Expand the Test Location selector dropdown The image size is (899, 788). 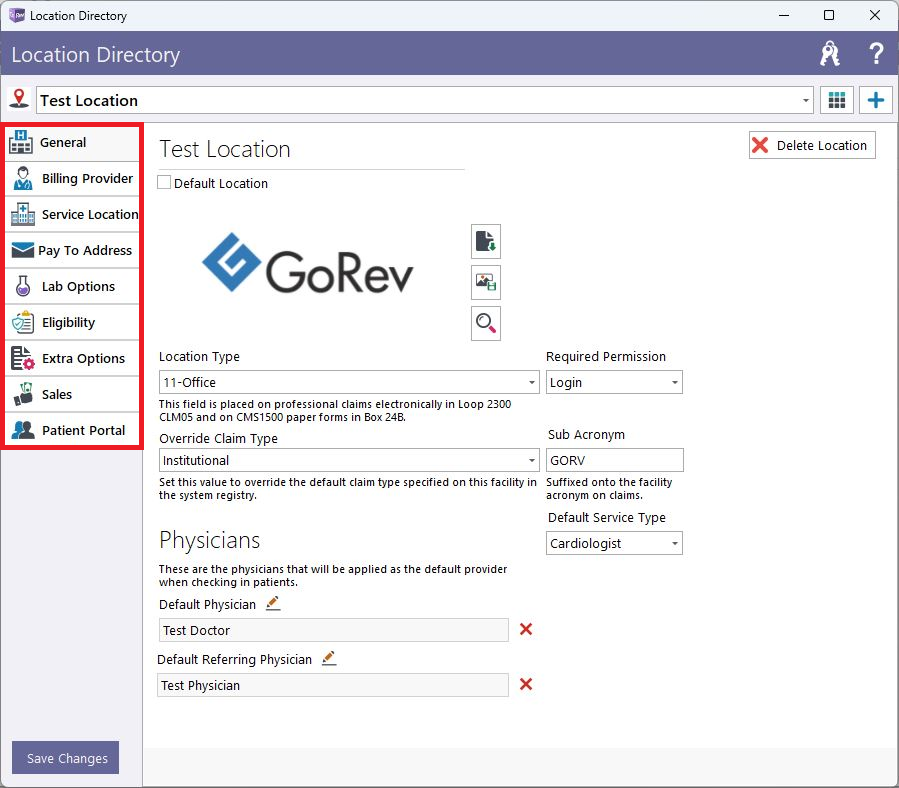tap(806, 100)
